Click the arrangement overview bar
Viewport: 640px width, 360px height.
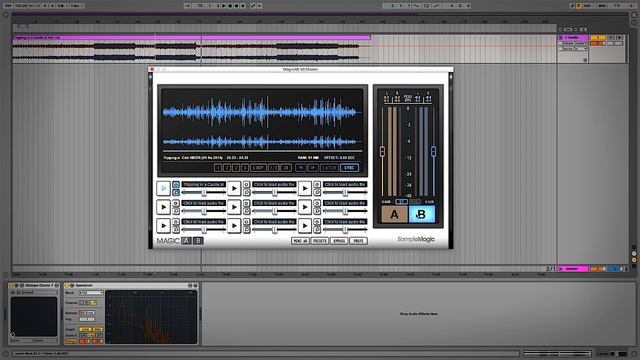click(320, 14)
